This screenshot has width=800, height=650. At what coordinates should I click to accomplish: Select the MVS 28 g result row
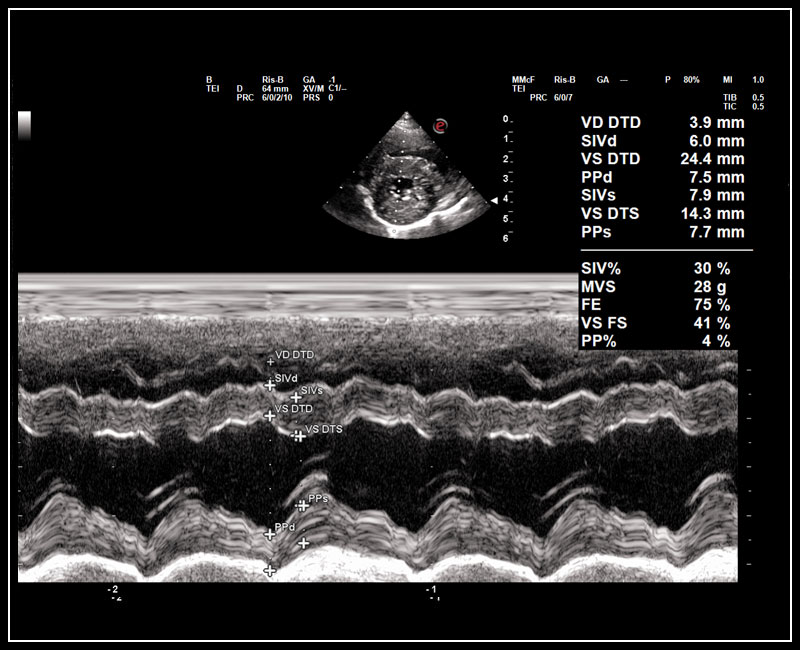point(662,287)
